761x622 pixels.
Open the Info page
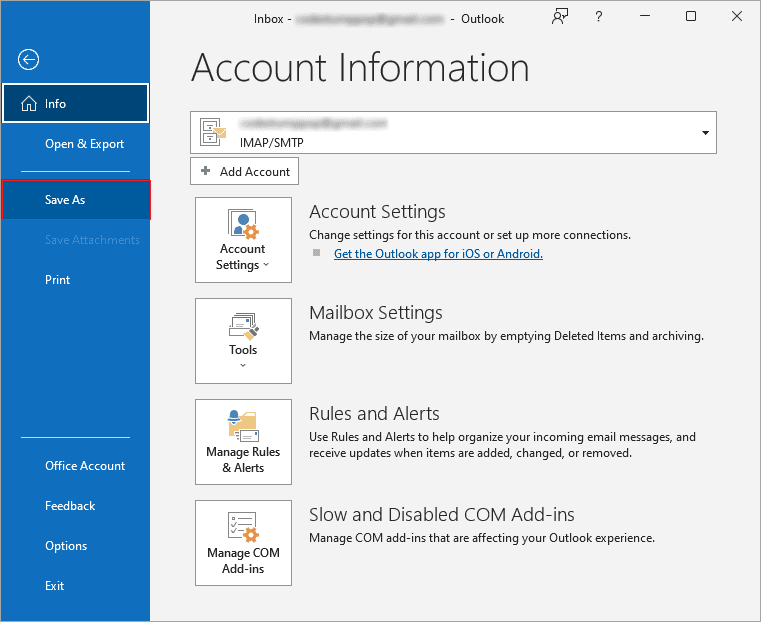pyautogui.click(x=75, y=103)
